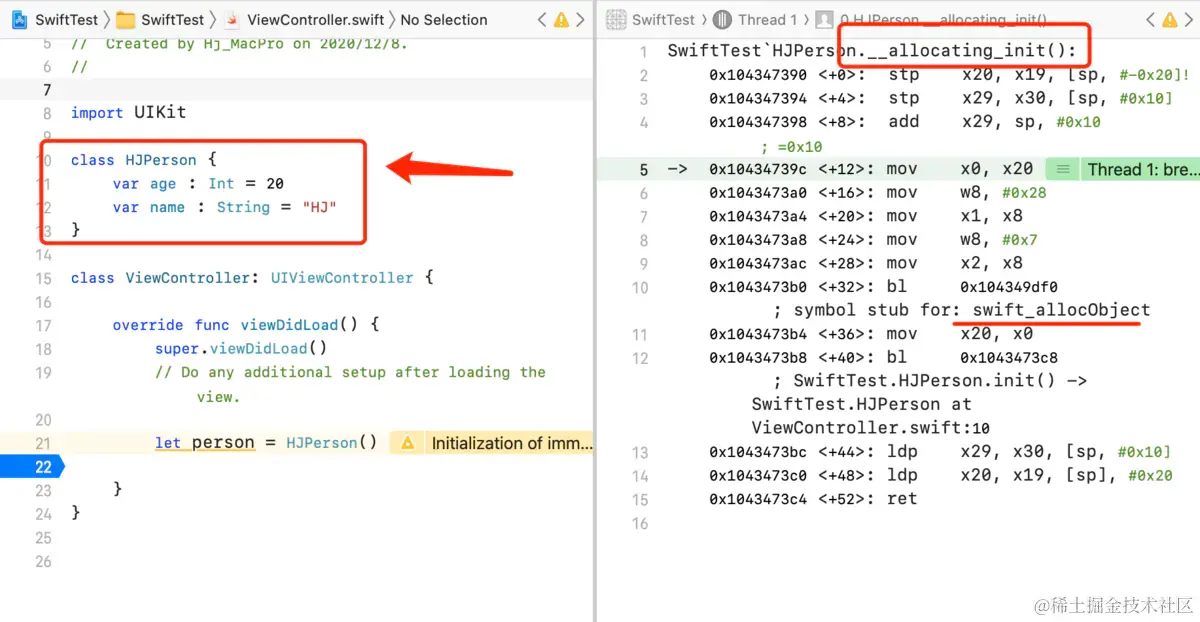Click 'super.viewDidLoad()' call
This screenshot has height=622, width=1200.
[241, 348]
